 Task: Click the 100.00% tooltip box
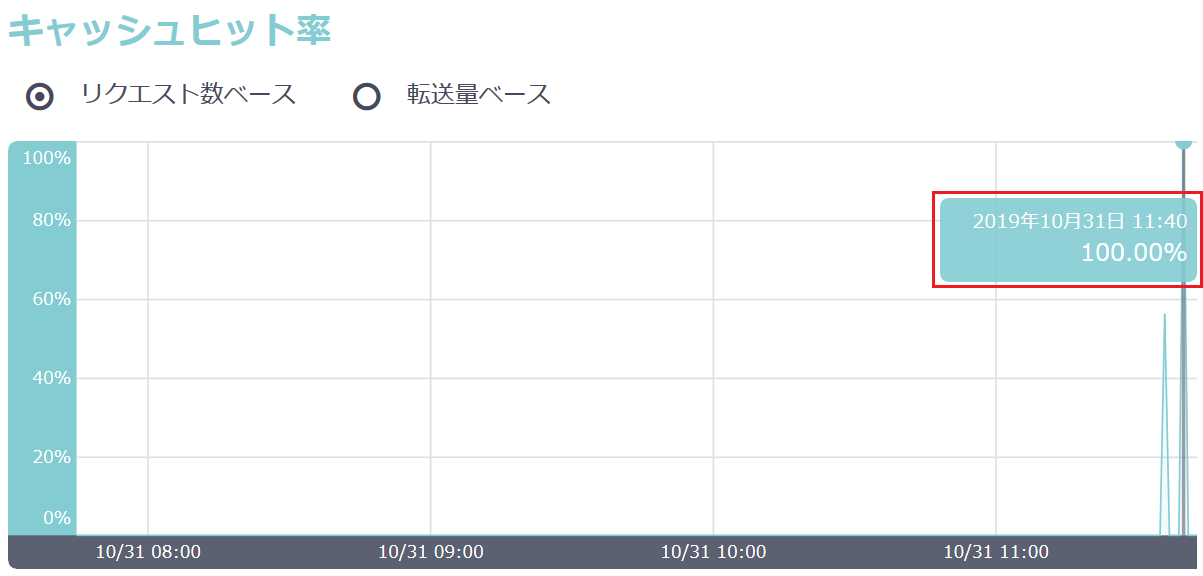click(1068, 240)
